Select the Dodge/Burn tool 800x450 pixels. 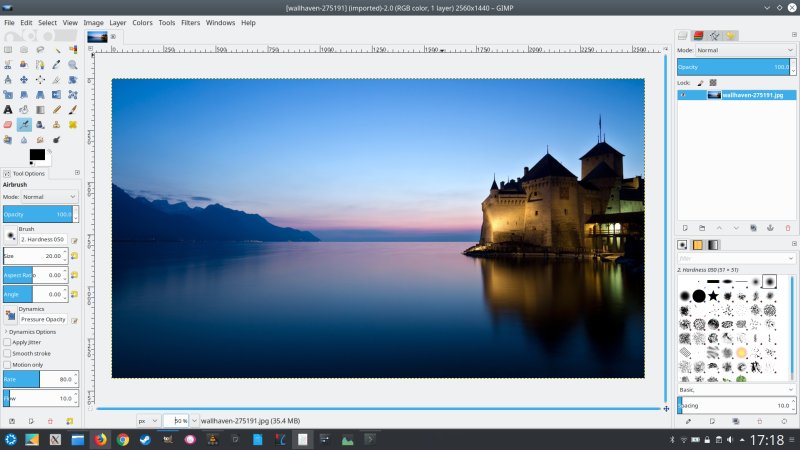[x=57, y=140]
